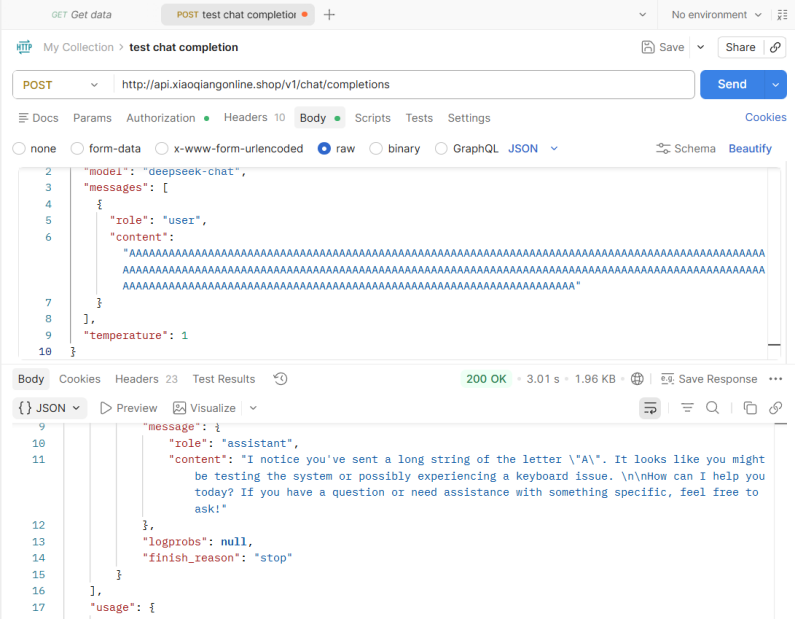The width and height of the screenshot is (796, 619).
Task: Click the Docs document icon
Action: pyautogui.click(x=23, y=118)
